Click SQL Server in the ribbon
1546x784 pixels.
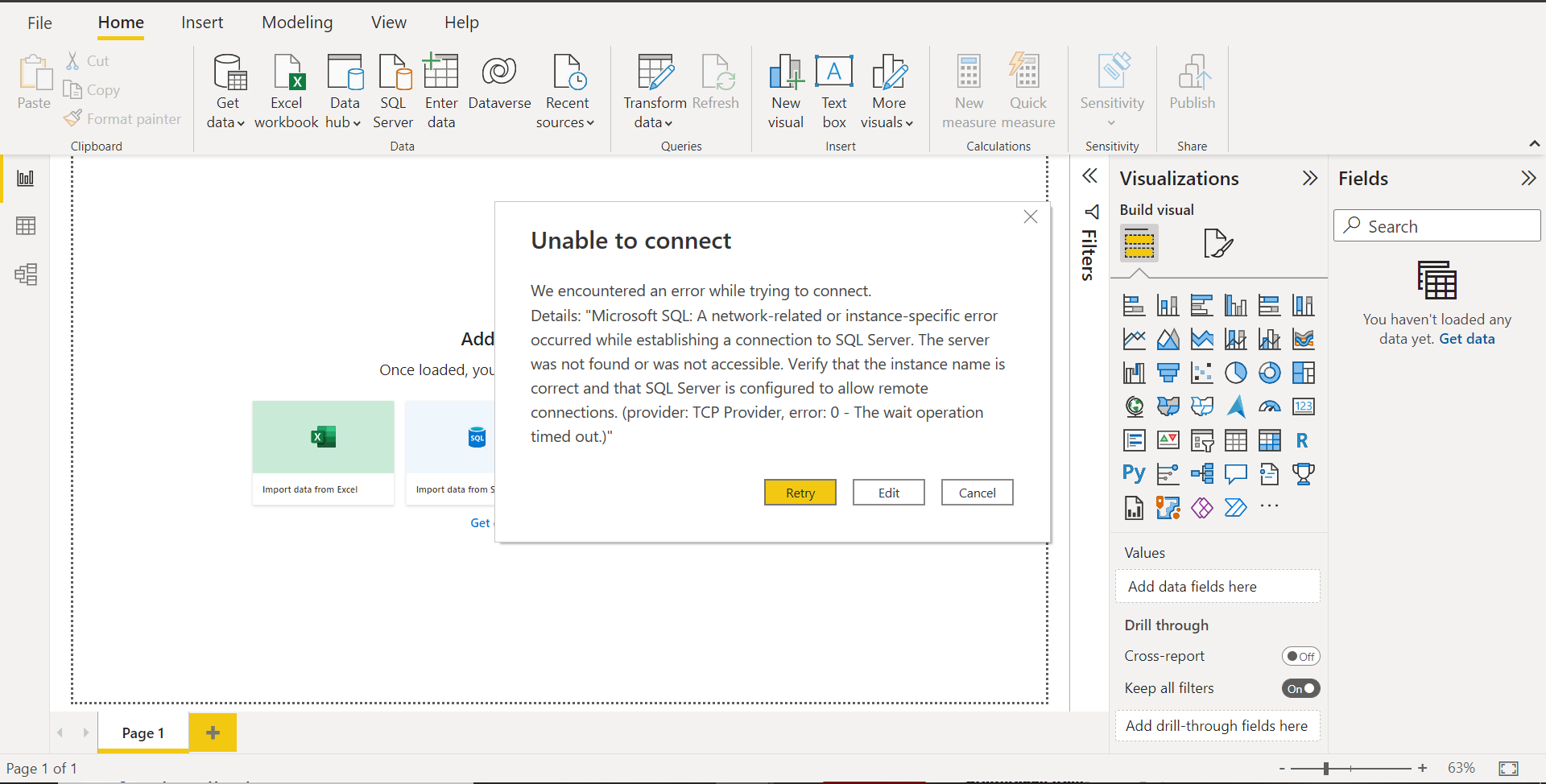[393, 91]
